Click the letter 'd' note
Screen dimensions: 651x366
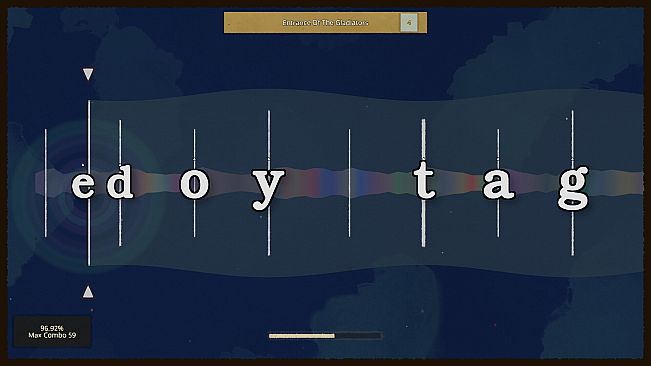120,181
